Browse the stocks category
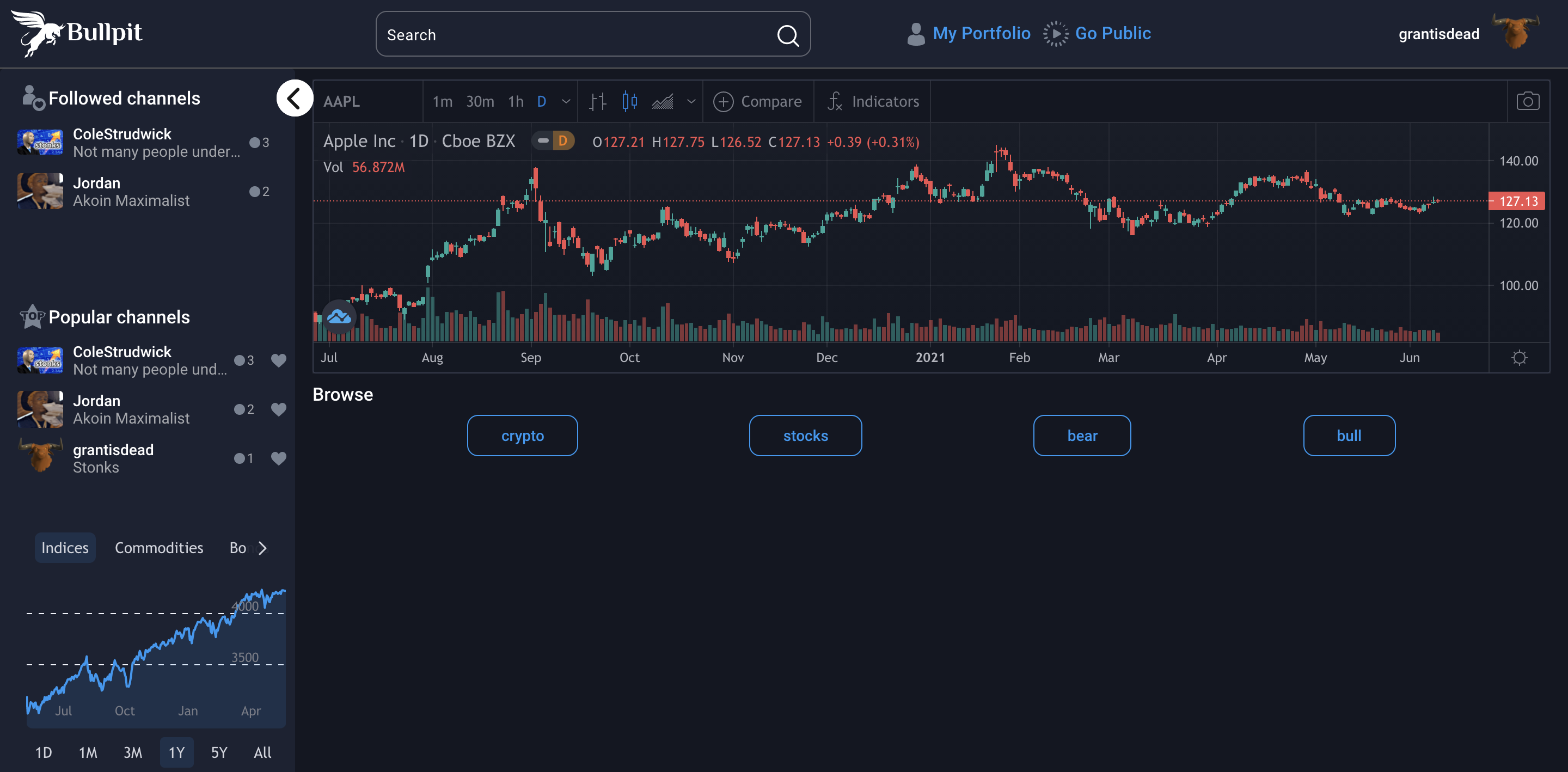1568x772 pixels. 805,436
